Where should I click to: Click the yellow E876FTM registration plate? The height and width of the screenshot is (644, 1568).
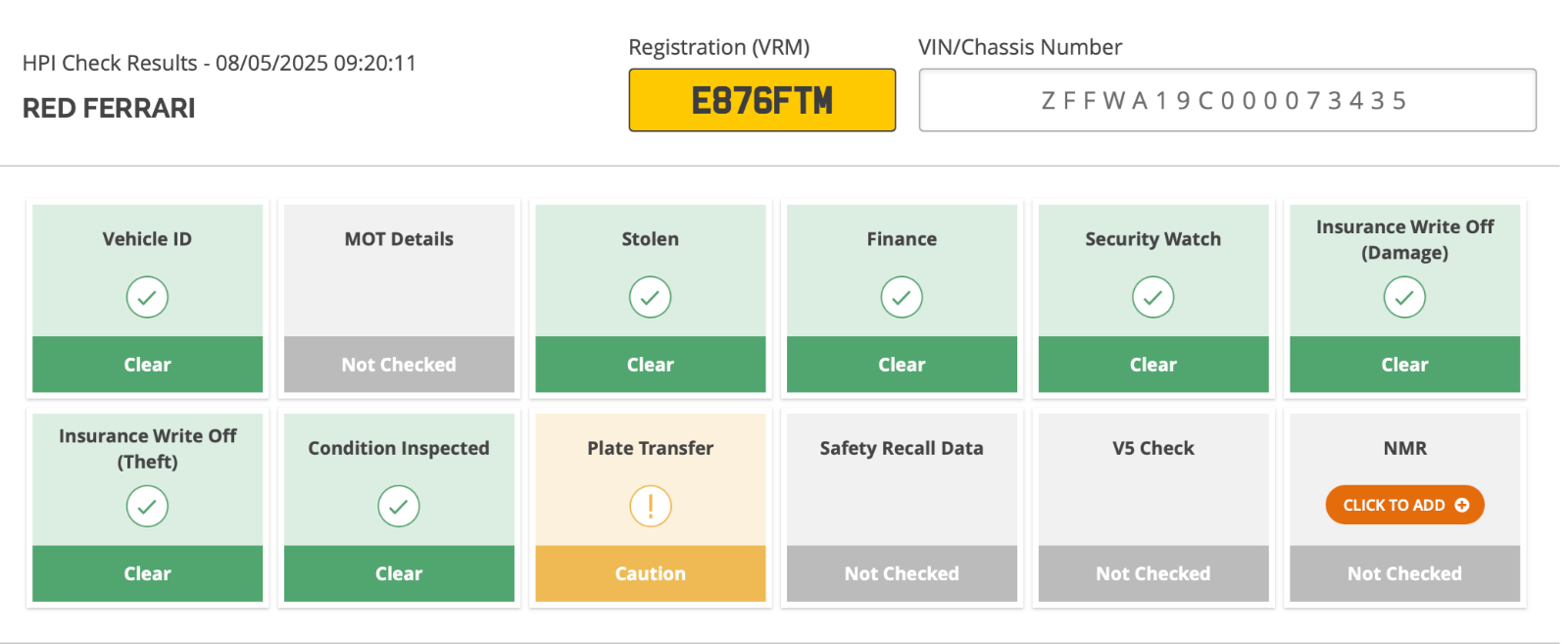click(x=761, y=100)
